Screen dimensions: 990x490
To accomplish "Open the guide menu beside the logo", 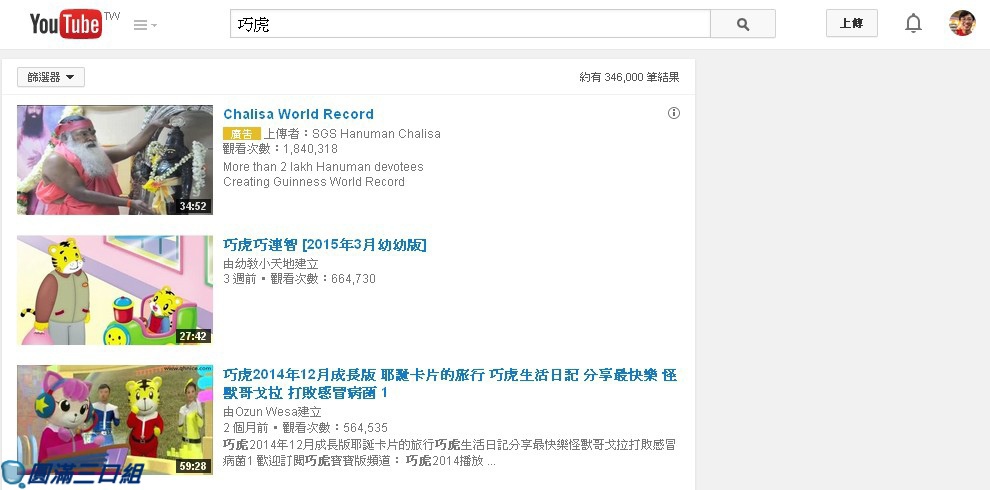I will 145,25.
